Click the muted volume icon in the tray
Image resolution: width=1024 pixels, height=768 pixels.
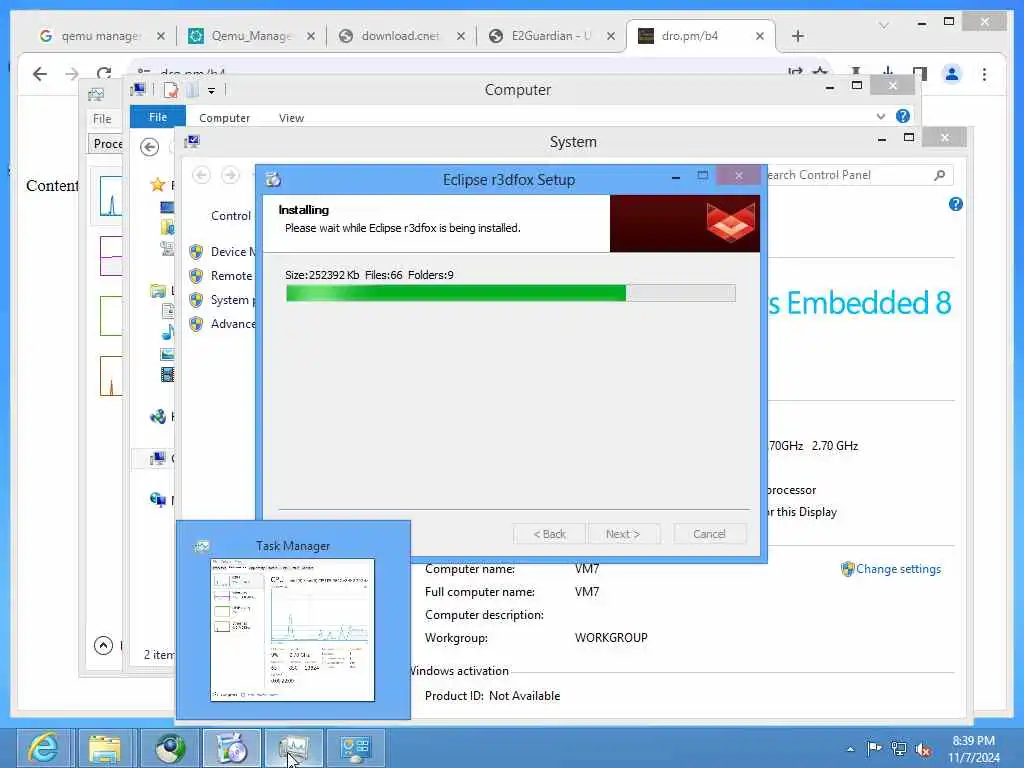(x=923, y=749)
